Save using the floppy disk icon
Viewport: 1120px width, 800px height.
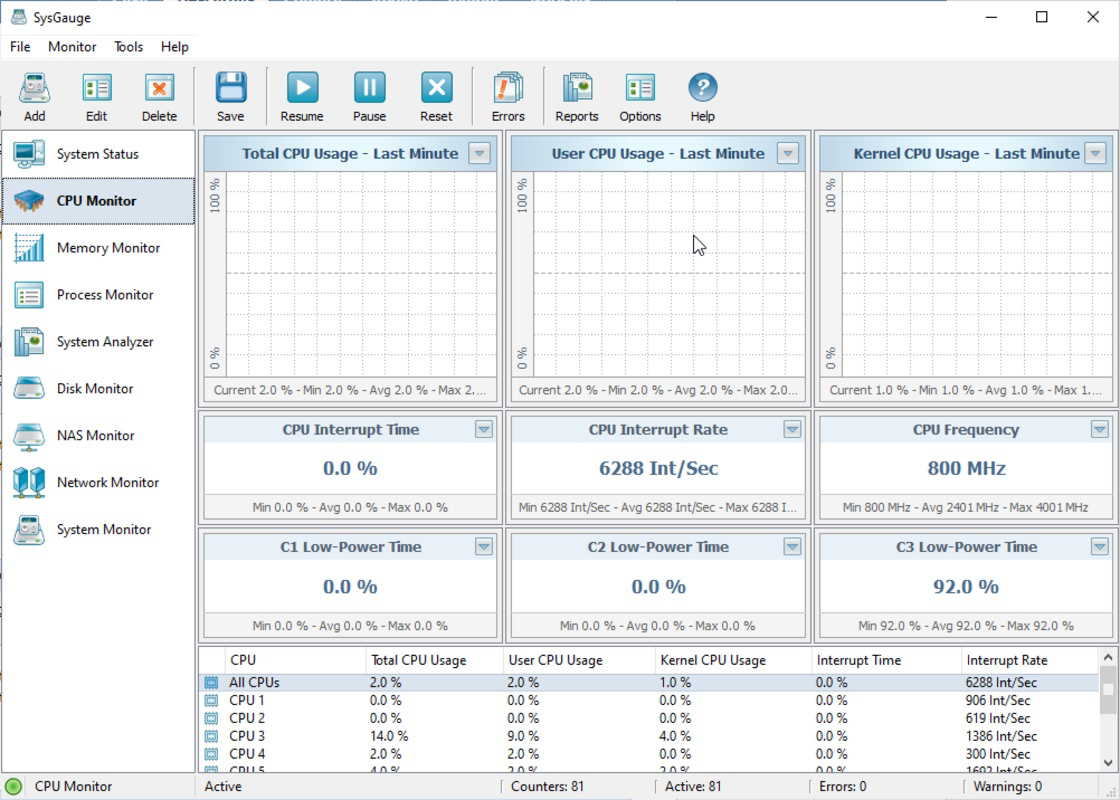(231, 88)
